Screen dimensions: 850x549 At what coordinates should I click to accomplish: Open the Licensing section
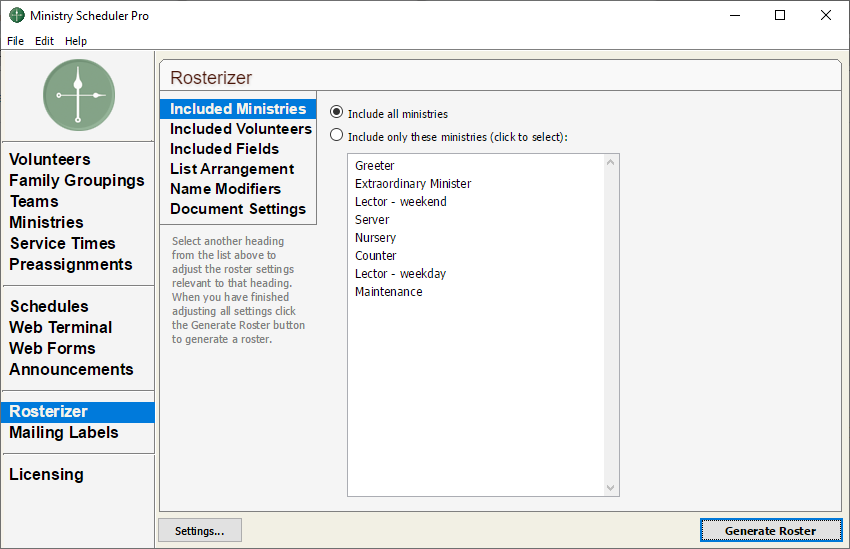[47, 475]
